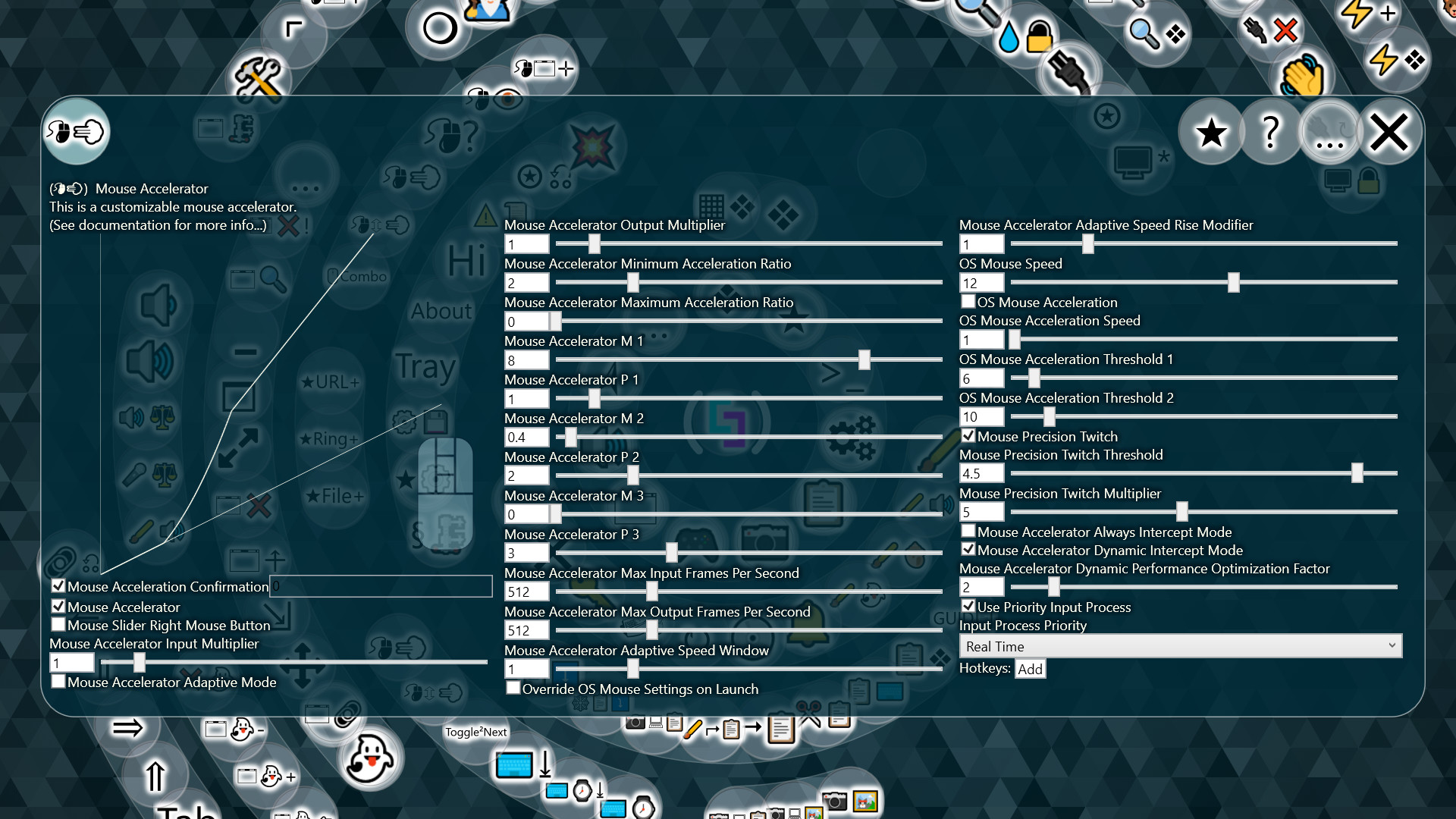Enable Mouse Slider Right Mouse Button
The width and height of the screenshot is (1456, 819).
click(x=58, y=624)
